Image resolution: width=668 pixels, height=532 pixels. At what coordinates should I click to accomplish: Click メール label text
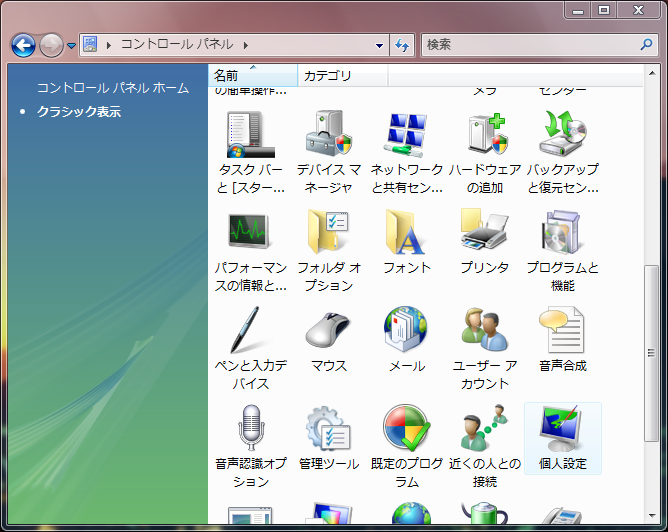pos(407,365)
